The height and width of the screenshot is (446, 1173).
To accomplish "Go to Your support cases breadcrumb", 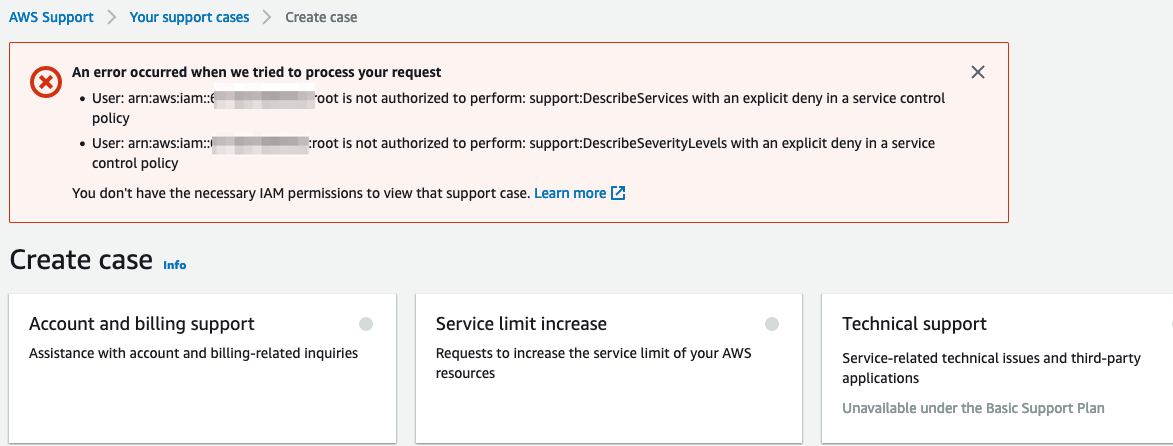I will click(x=189, y=17).
